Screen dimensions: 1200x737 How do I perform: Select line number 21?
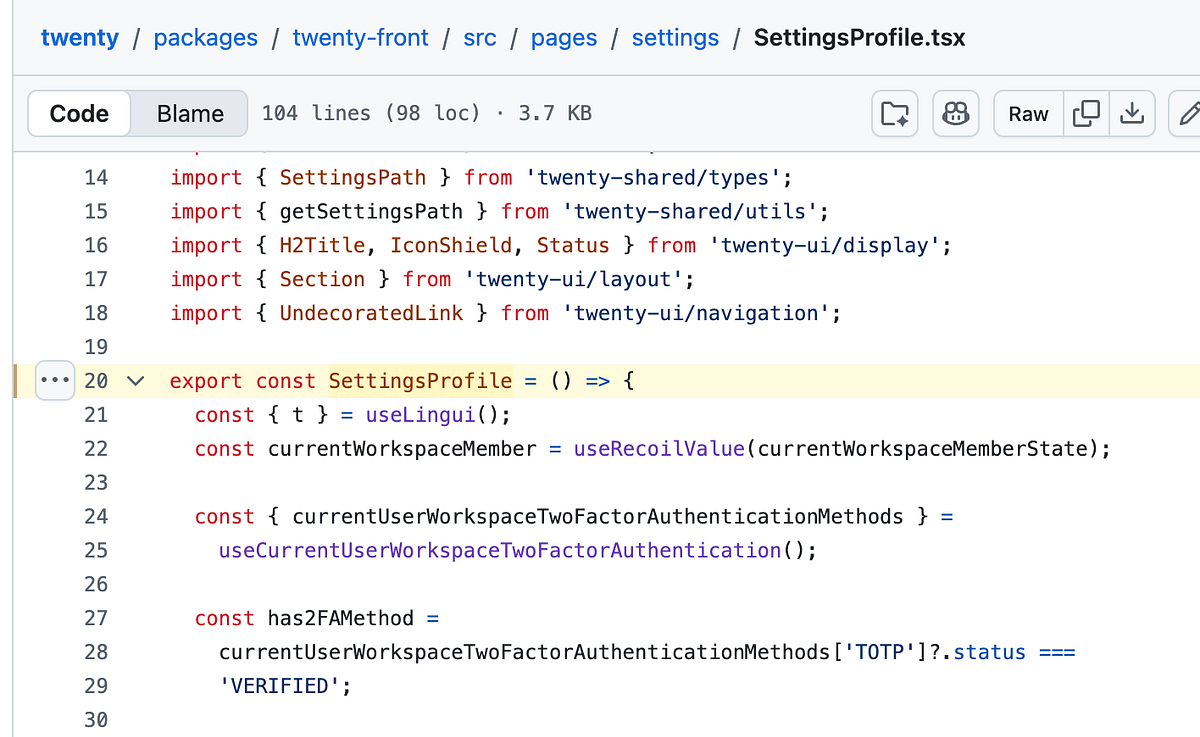click(x=96, y=415)
